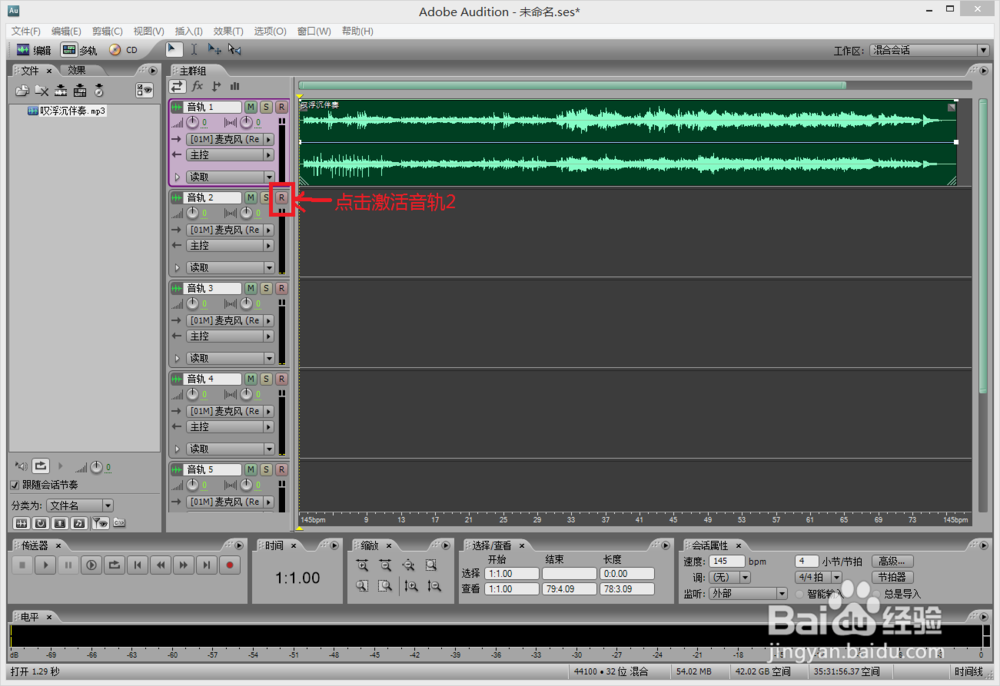Image resolution: width=1000 pixels, height=686 pixels.
Task: Go to beginning with transport button
Action: (137, 565)
